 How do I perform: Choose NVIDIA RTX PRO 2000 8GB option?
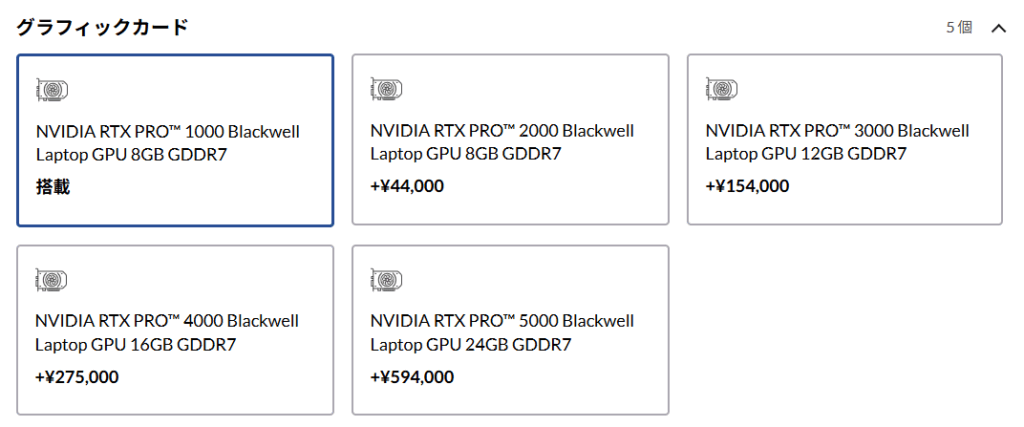pos(510,140)
